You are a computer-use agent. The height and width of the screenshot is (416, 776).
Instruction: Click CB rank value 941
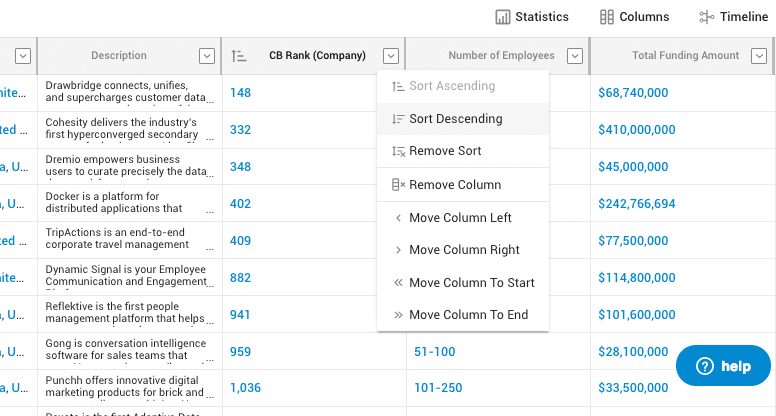[240, 315]
